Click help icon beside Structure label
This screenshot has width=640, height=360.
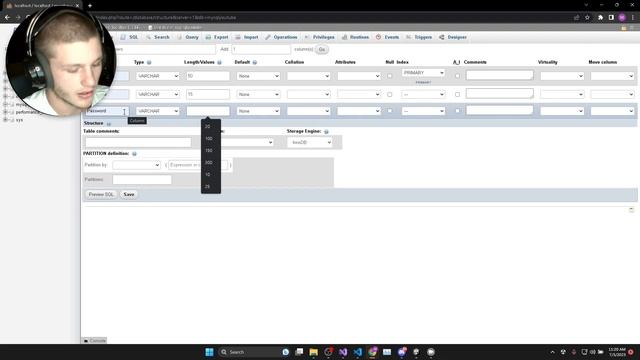click(x=109, y=124)
